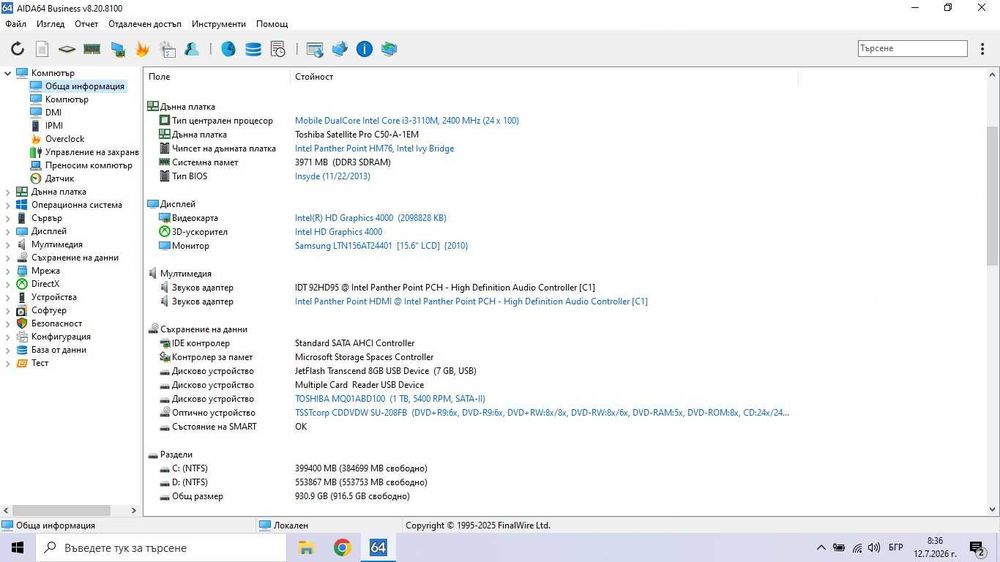
Task: Select the База от данни tree item
Action: pos(58,350)
